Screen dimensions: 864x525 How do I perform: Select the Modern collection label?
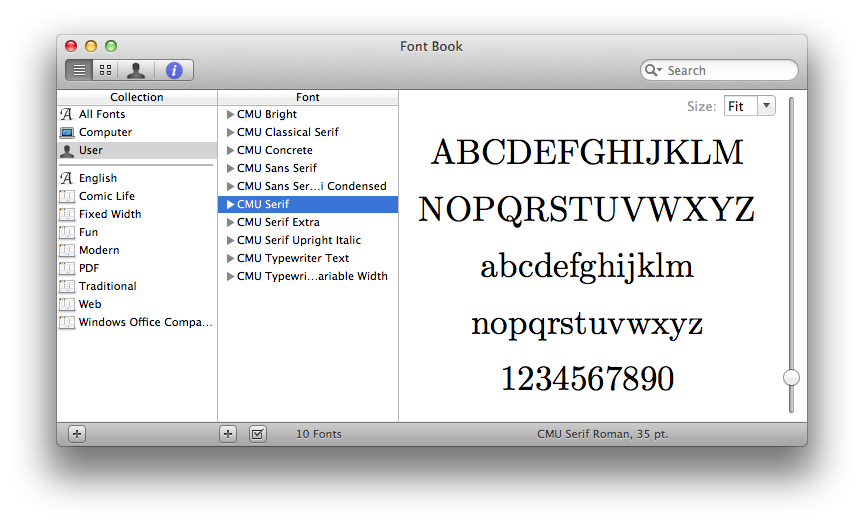pyautogui.click(x=99, y=250)
